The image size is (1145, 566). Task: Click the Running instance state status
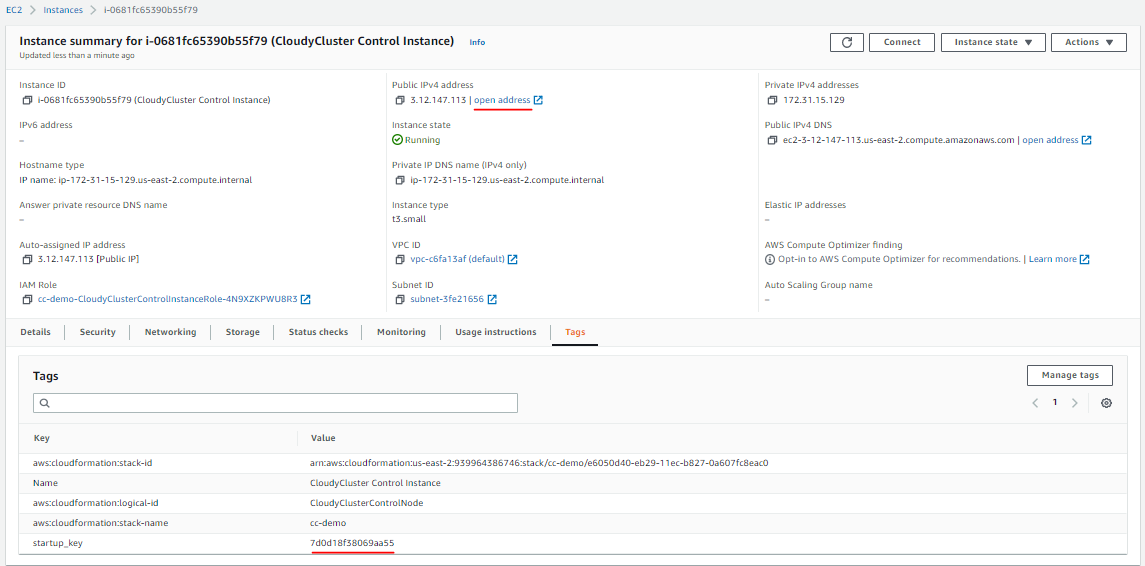click(416, 140)
